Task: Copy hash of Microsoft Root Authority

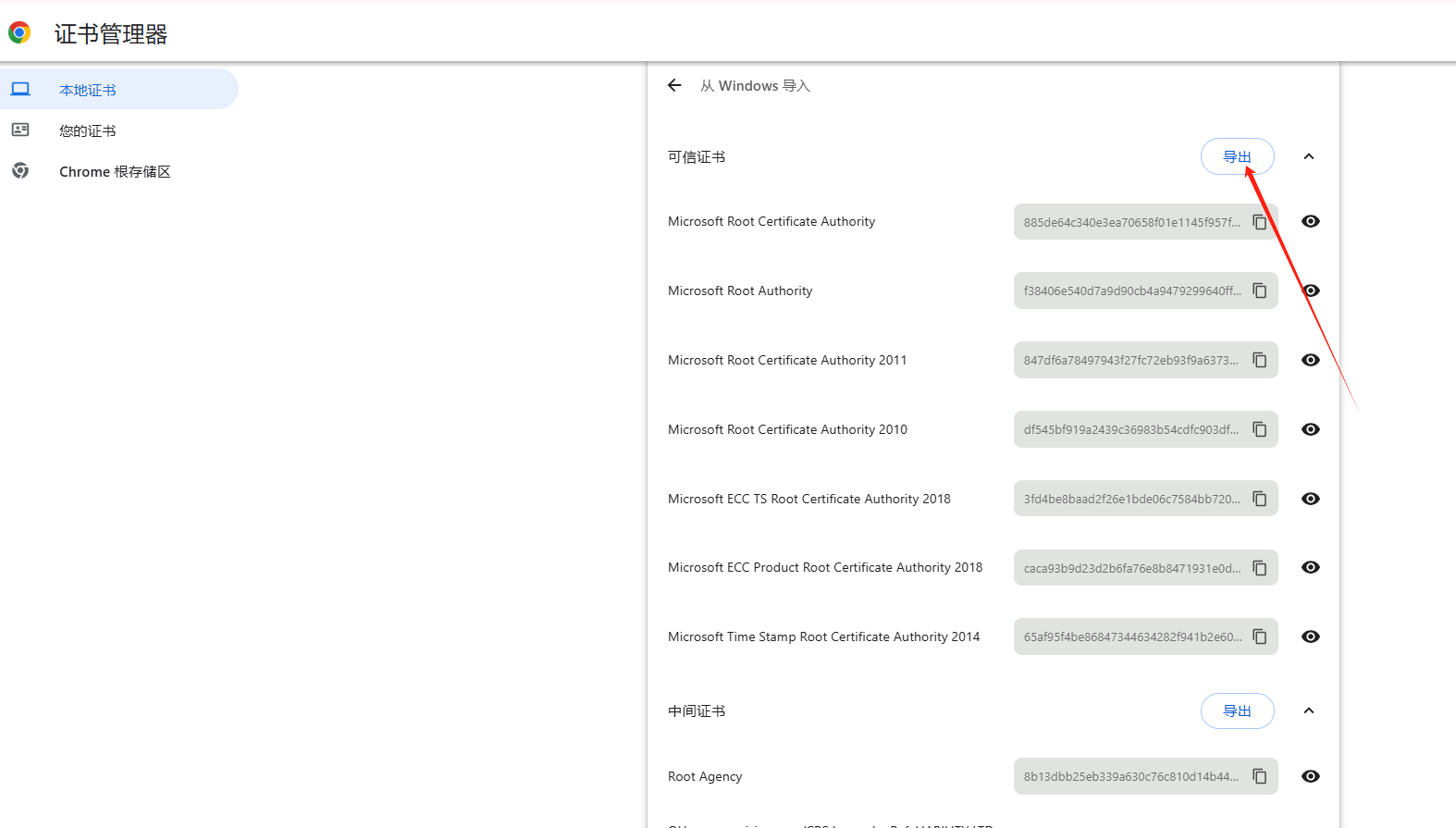Action: [x=1260, y=290]
